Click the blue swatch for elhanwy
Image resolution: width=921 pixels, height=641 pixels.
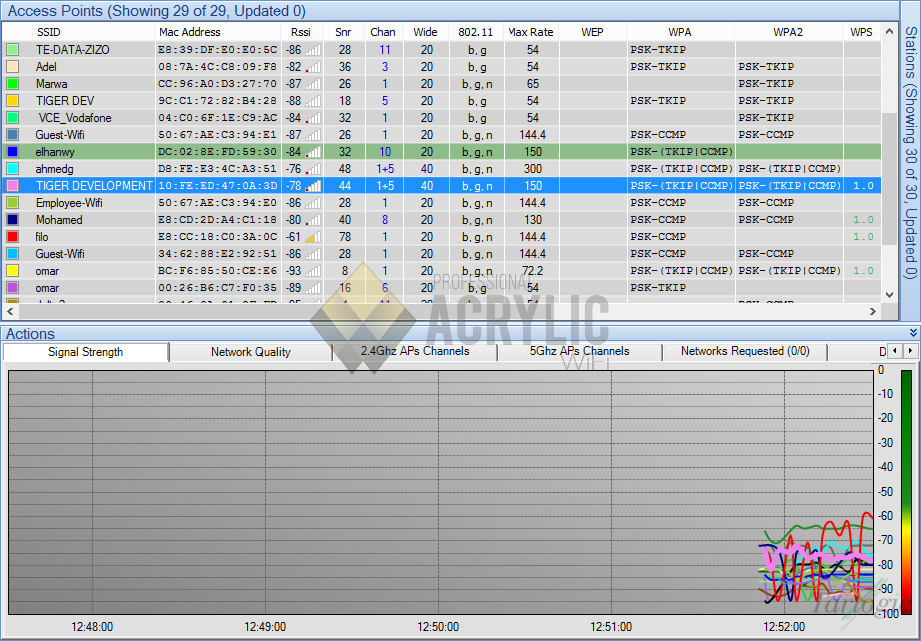click(12, 152)
